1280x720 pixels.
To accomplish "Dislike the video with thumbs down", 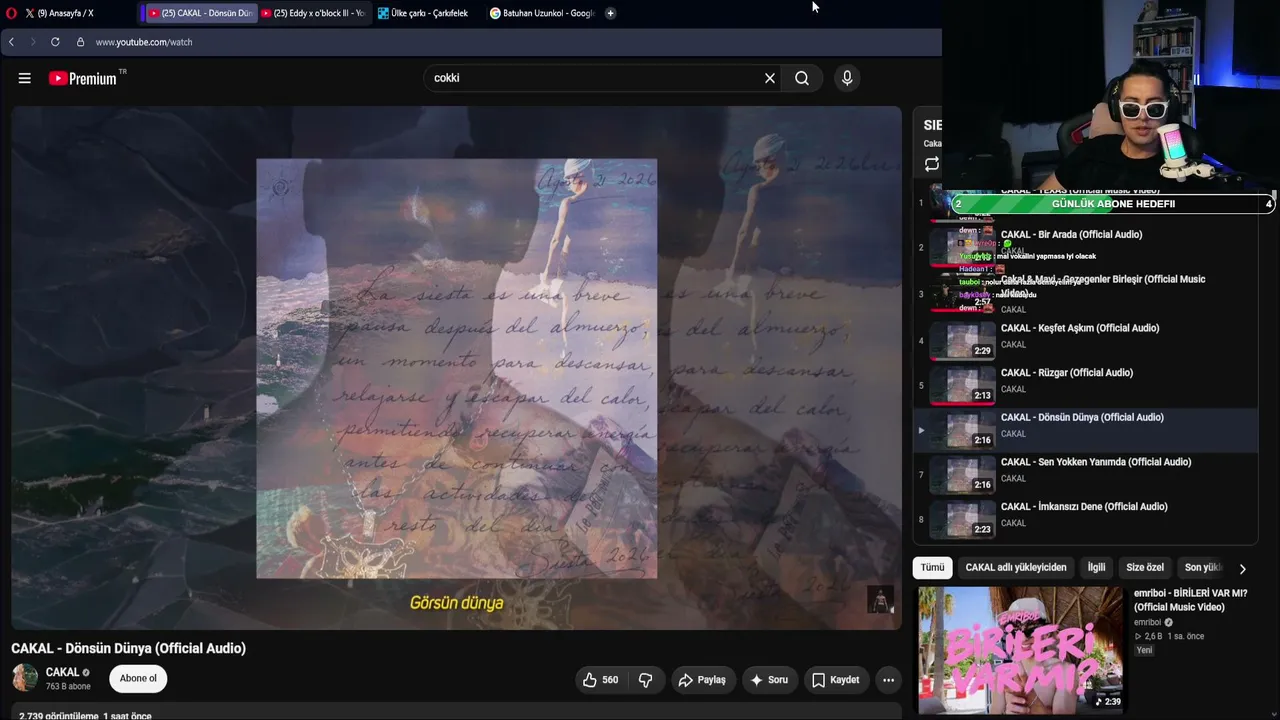I will pyautogui.click(x=646, y=680).
